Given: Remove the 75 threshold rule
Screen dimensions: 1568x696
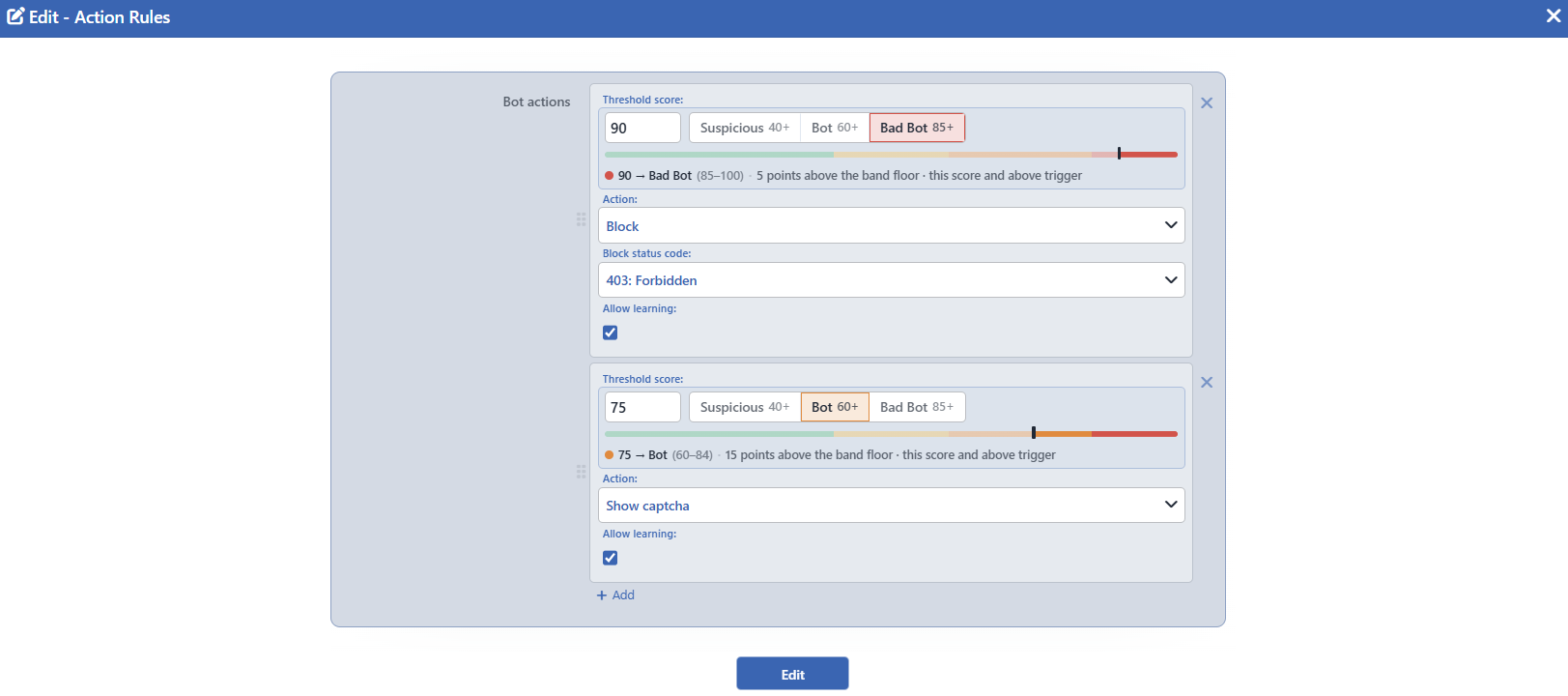Looking at the screenshot, I should 1207,383.
